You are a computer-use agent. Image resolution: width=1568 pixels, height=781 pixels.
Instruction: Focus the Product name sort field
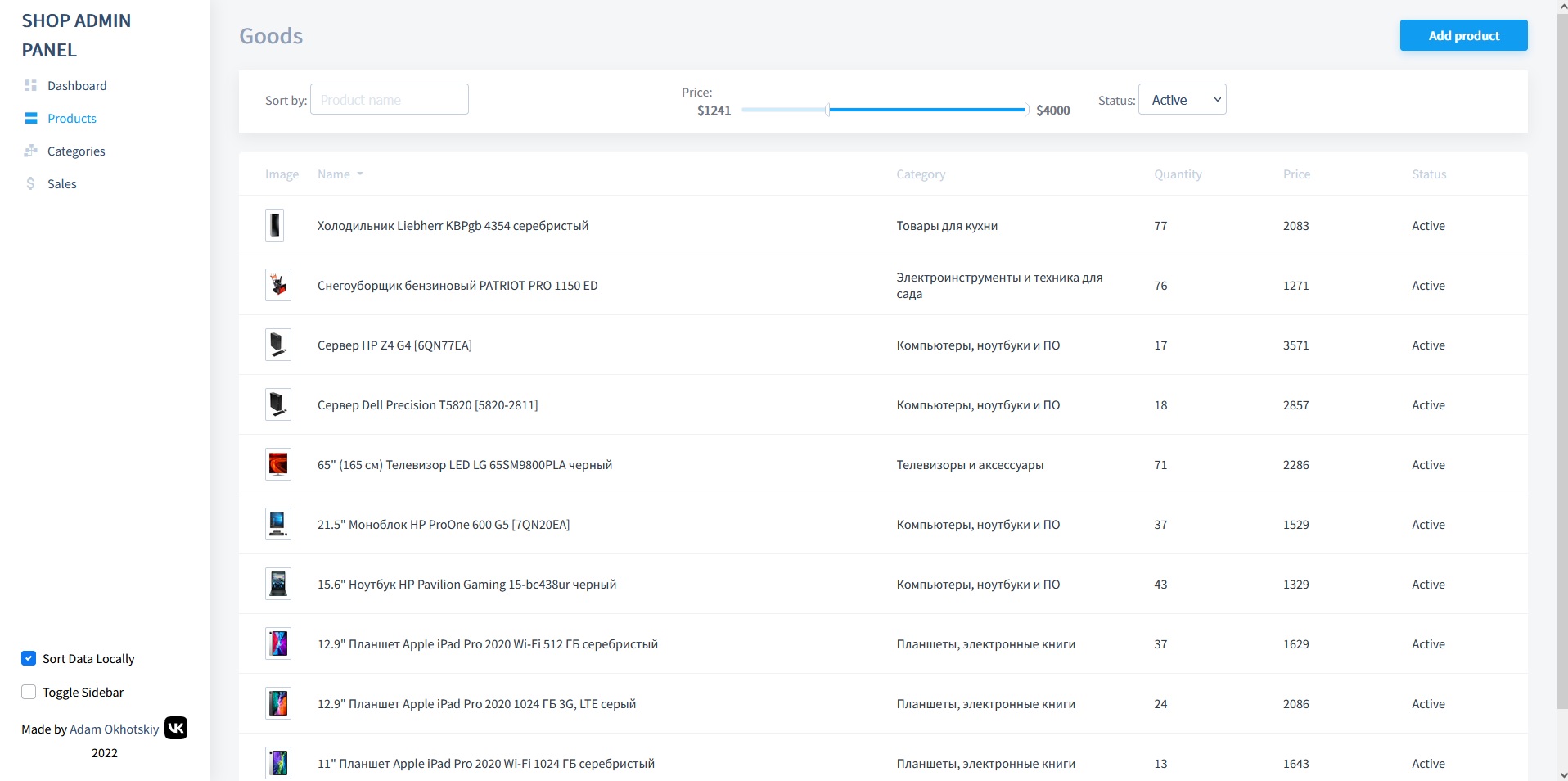pyautogui.click(x=390, y=99)
